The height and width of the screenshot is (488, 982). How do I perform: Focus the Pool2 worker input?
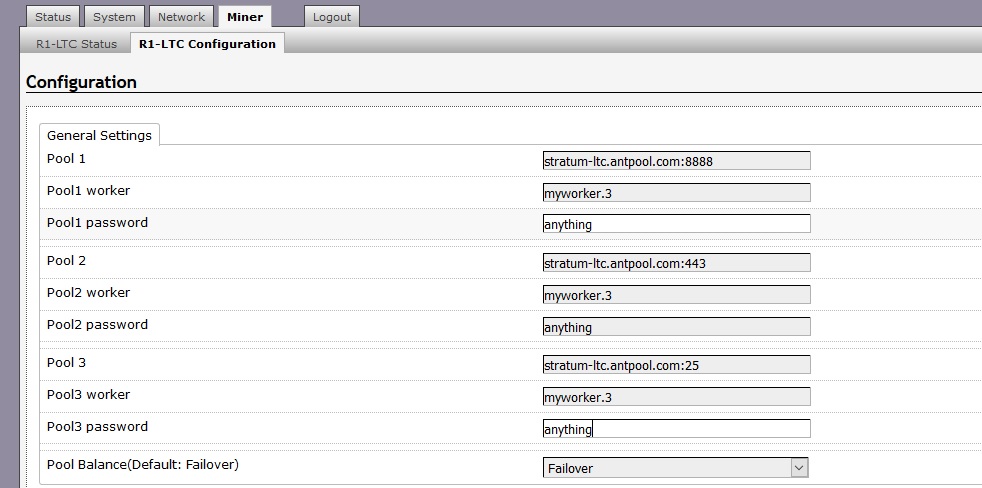pyautogui.click(x=676, y=295)
